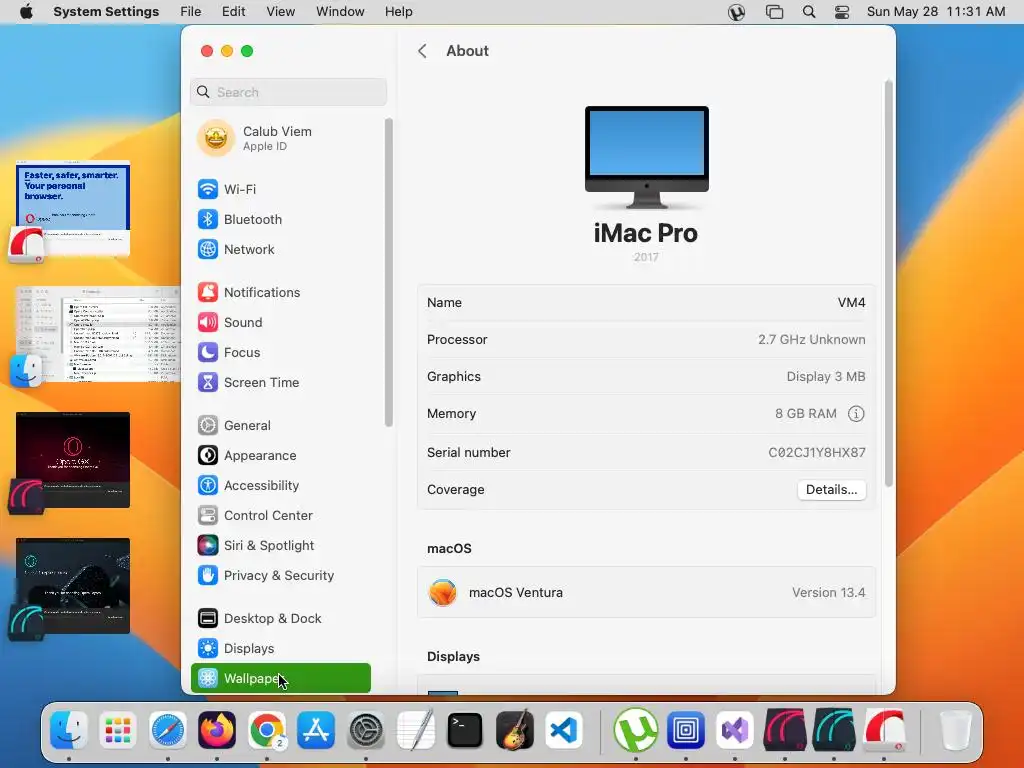
Task: Switch to Opera GX Stage Manager window
Action: [x=72, y=460]
